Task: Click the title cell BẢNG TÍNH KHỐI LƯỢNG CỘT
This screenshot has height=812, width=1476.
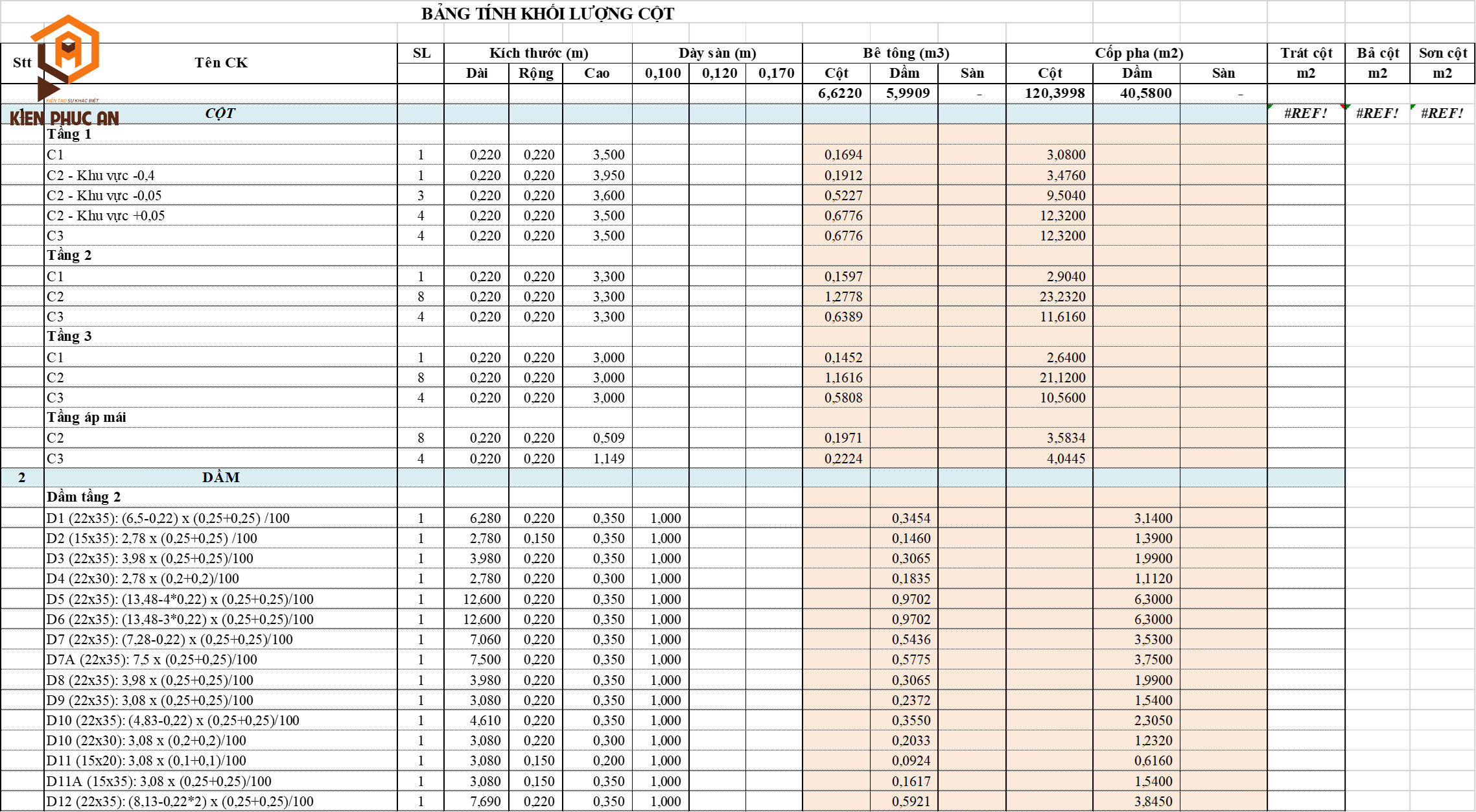Action: [548, 14]
